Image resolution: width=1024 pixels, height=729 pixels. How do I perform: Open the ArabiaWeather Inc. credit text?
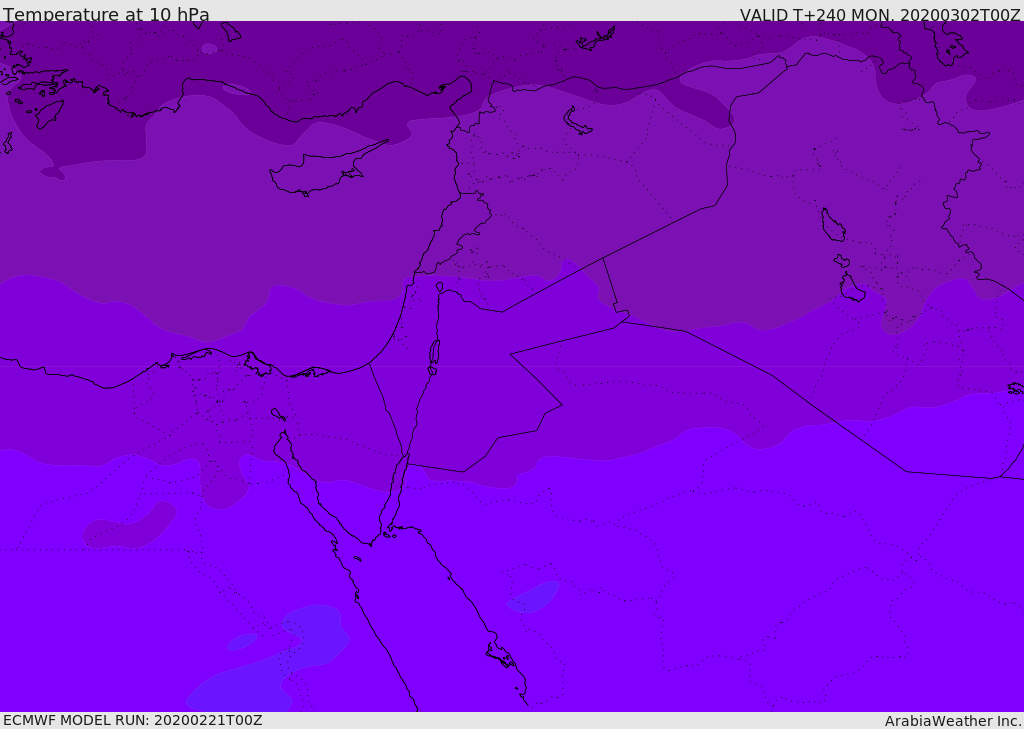click(x=953, y=721)
